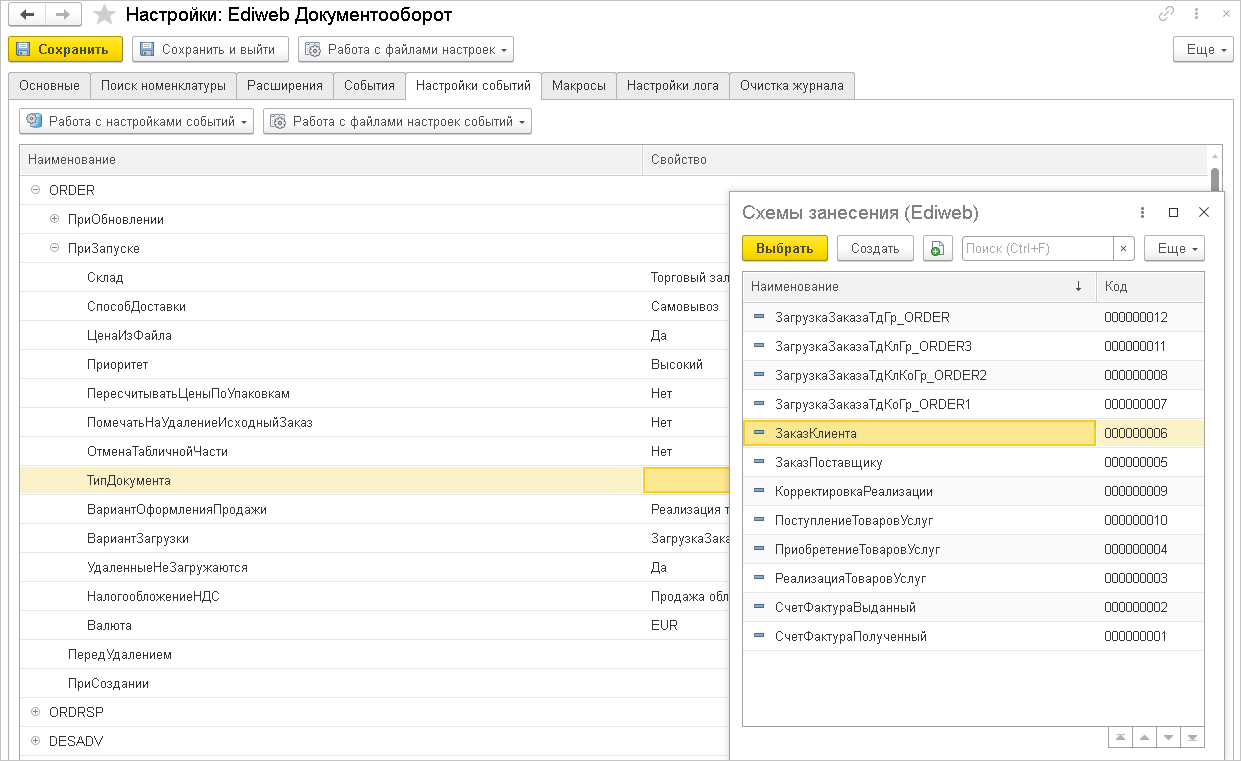Switch to the Макросы tab
1241x761 pixels.
coord(578,86)
